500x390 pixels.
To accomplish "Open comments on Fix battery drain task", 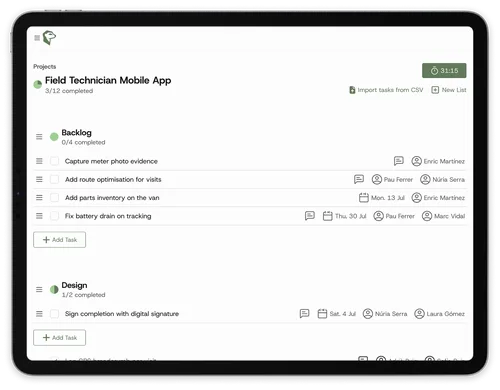I will point(310,216).
